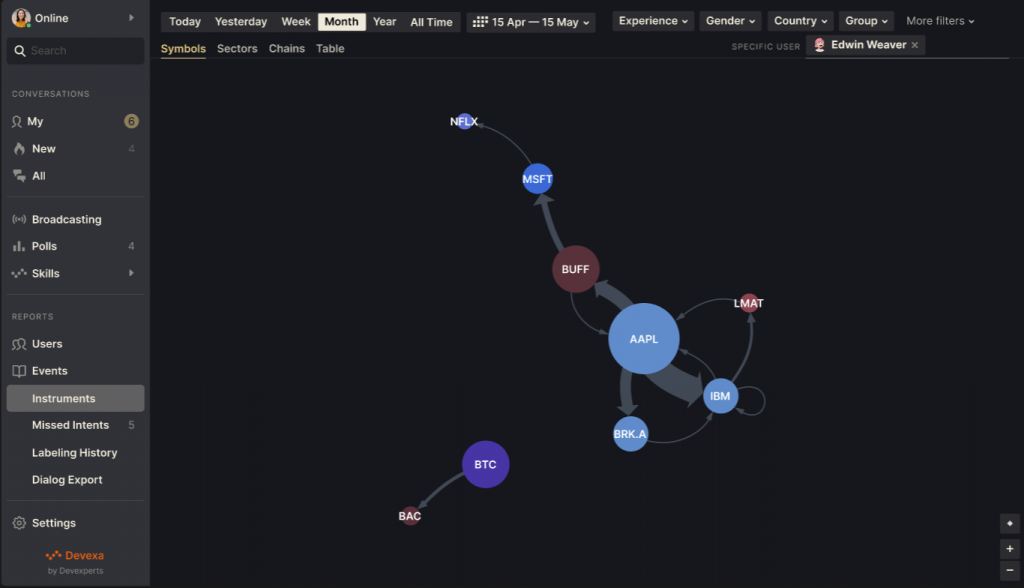
Task: Click the badge showing 6 on My
Action: coord(131,122)
